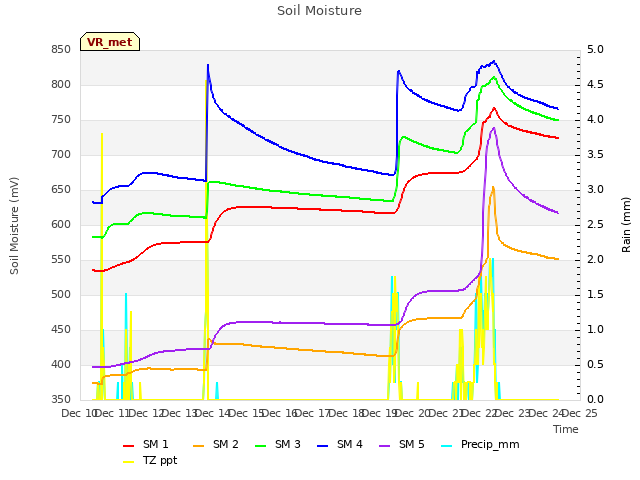Screen dimensions: 640x480
Task: Click the blue SM 4 legend swatch
Action: 323,446
